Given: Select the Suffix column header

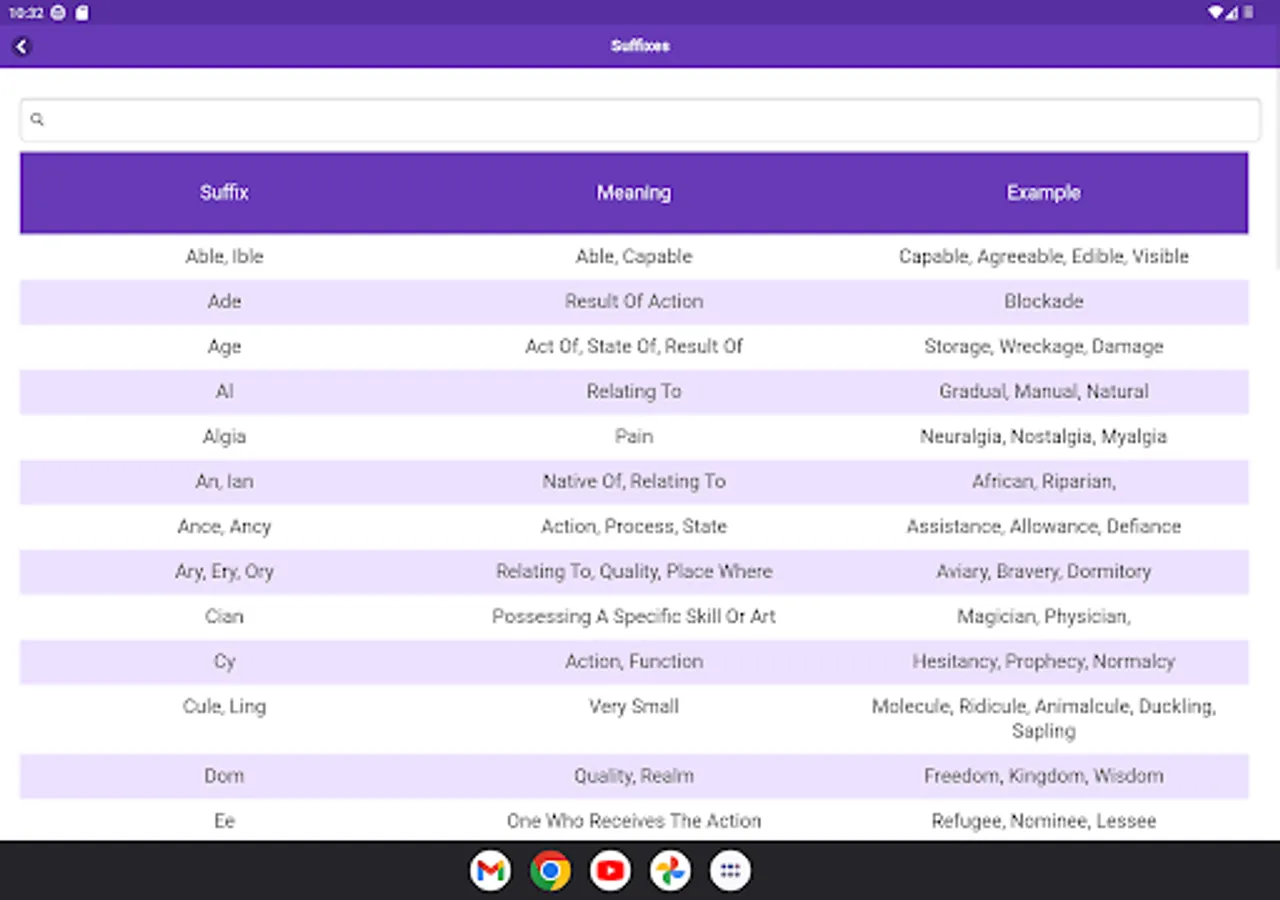Looking at the screenshot, I should point(224,192).
